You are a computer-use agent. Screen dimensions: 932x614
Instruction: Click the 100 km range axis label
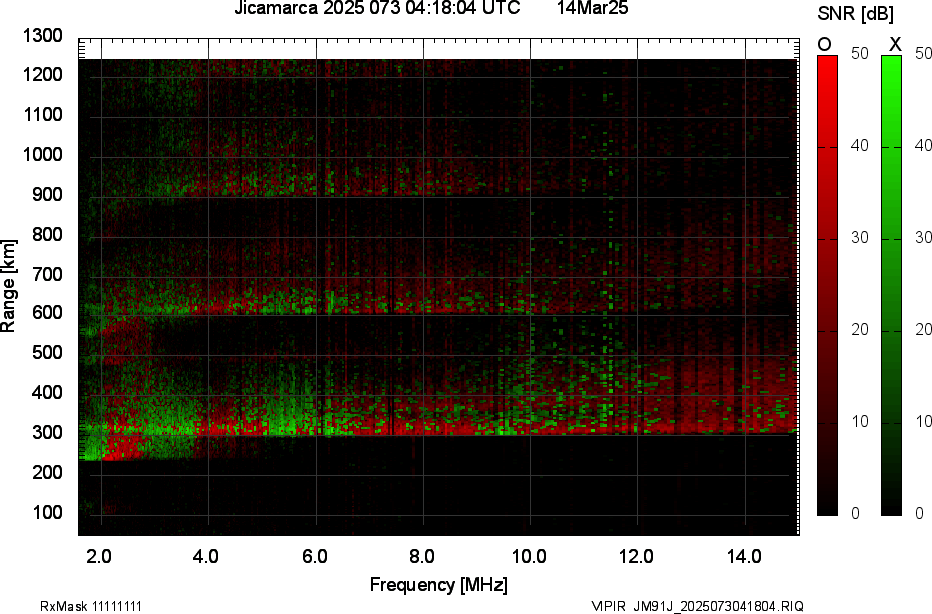pos(47,512)
